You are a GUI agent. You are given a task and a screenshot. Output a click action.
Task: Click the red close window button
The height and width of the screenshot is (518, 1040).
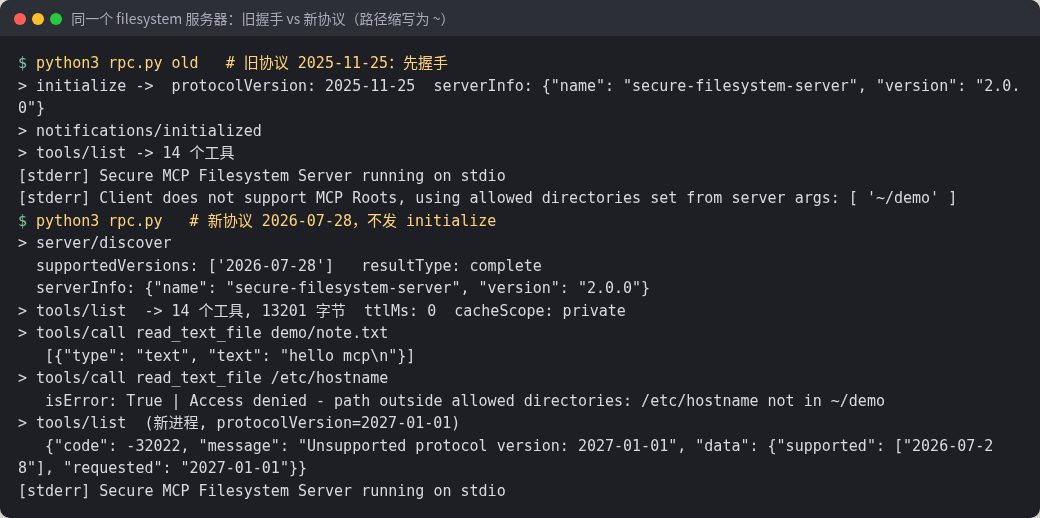[20, 19]
